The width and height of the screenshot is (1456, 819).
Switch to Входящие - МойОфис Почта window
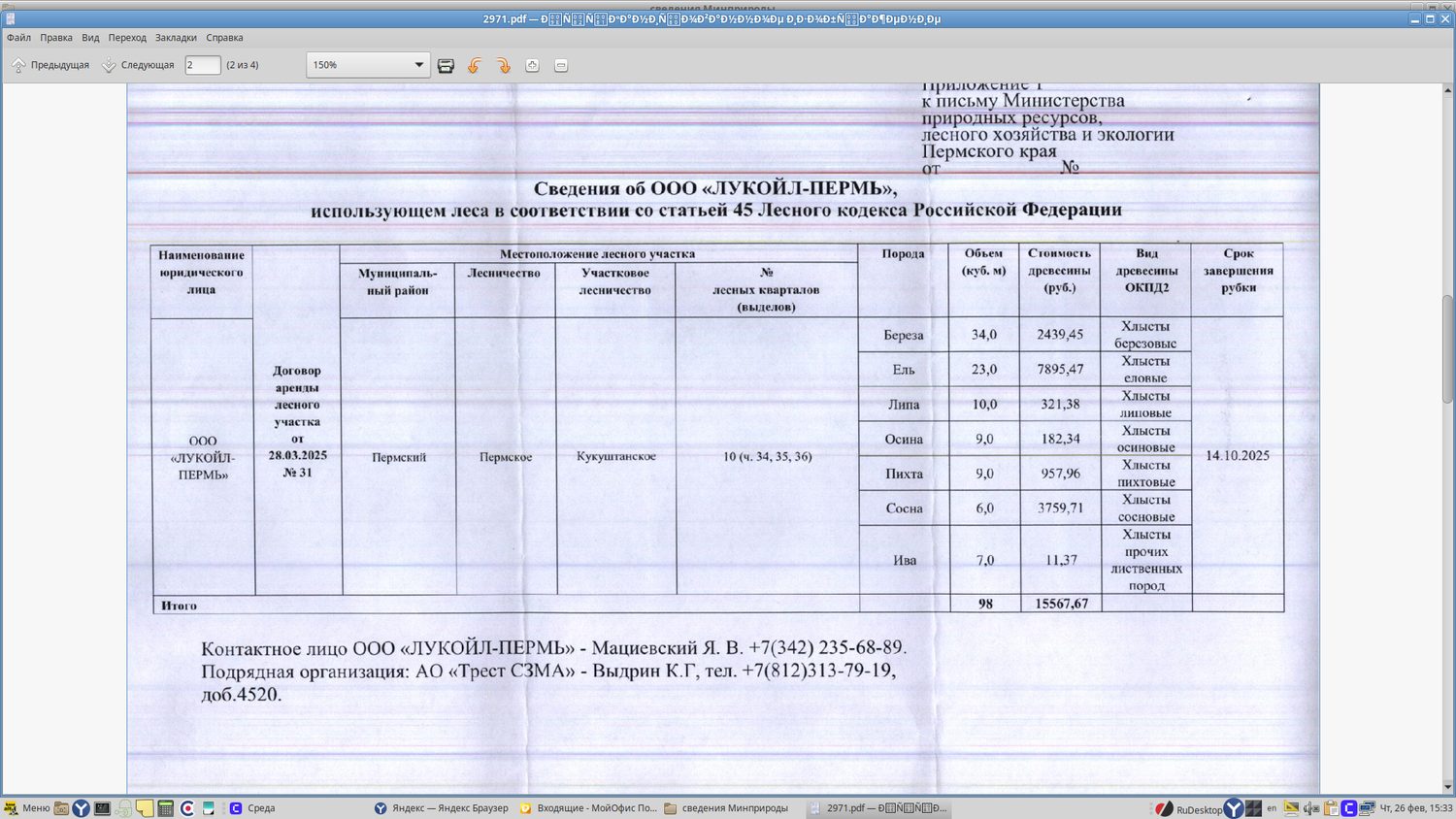coord(588,808)
